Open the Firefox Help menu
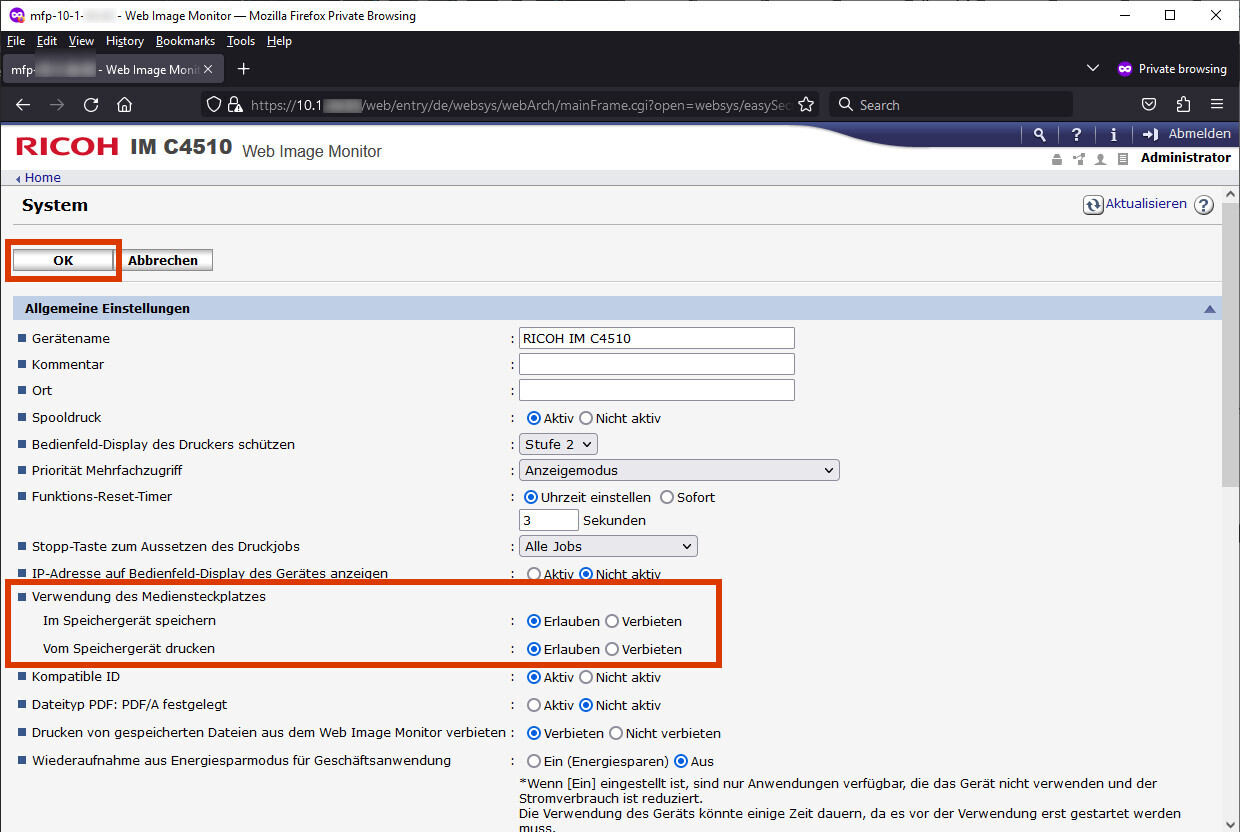Image resolution: width=1240 pixels, height=832 pixels. click(x=279, y=41)
